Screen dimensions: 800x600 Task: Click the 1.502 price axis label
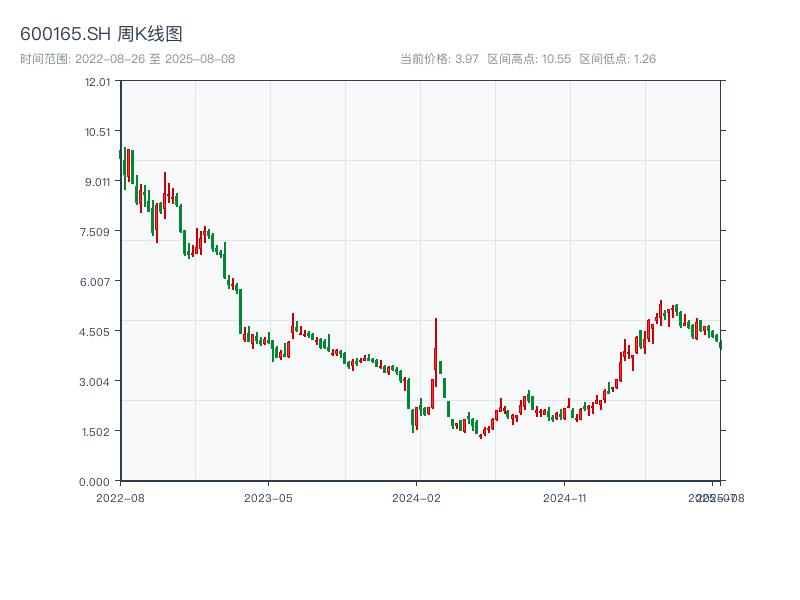[x=97, y=431]
